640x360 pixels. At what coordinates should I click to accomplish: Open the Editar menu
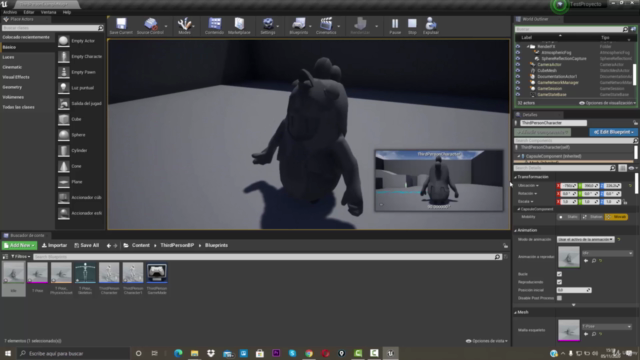29,12
